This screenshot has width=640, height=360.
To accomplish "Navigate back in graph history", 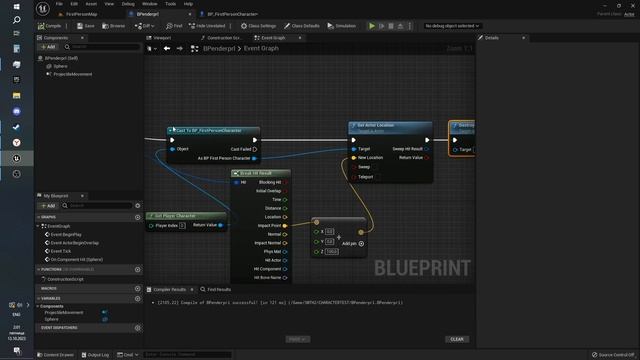I will coord(167,48).
